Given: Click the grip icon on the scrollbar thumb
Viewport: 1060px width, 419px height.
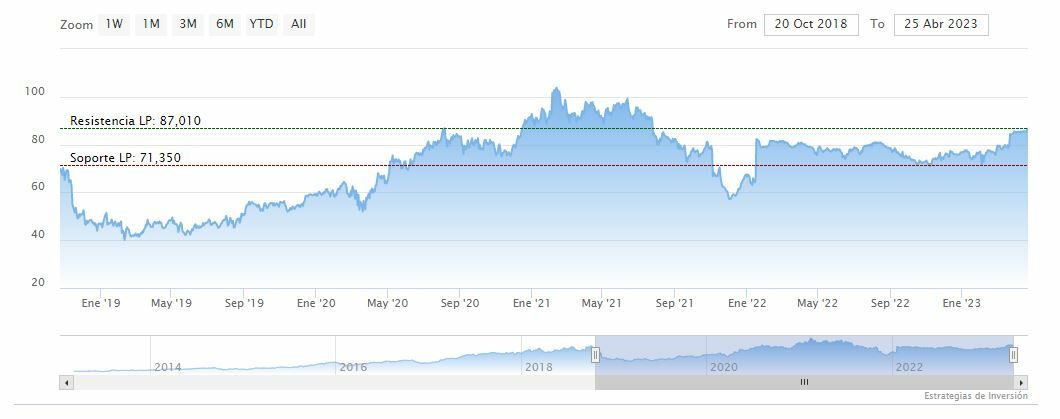Looking at the screenshot, I should [804, 382].
